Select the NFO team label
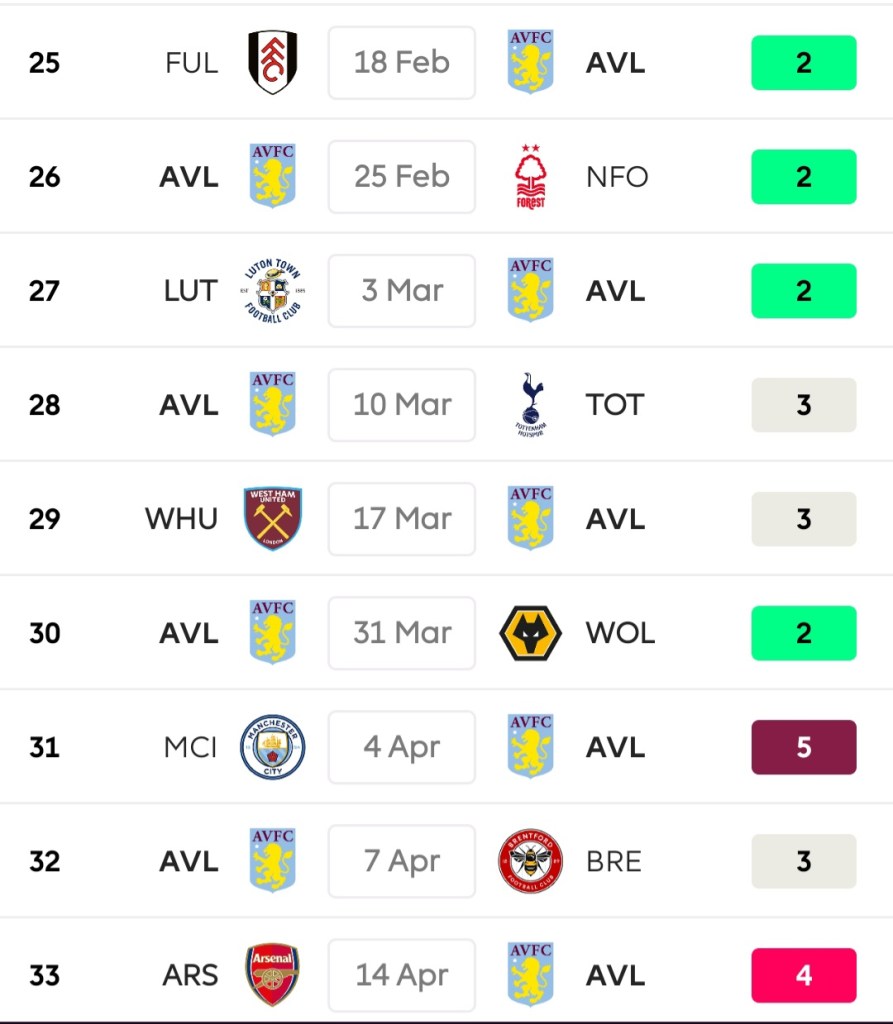 click(617, 177)
